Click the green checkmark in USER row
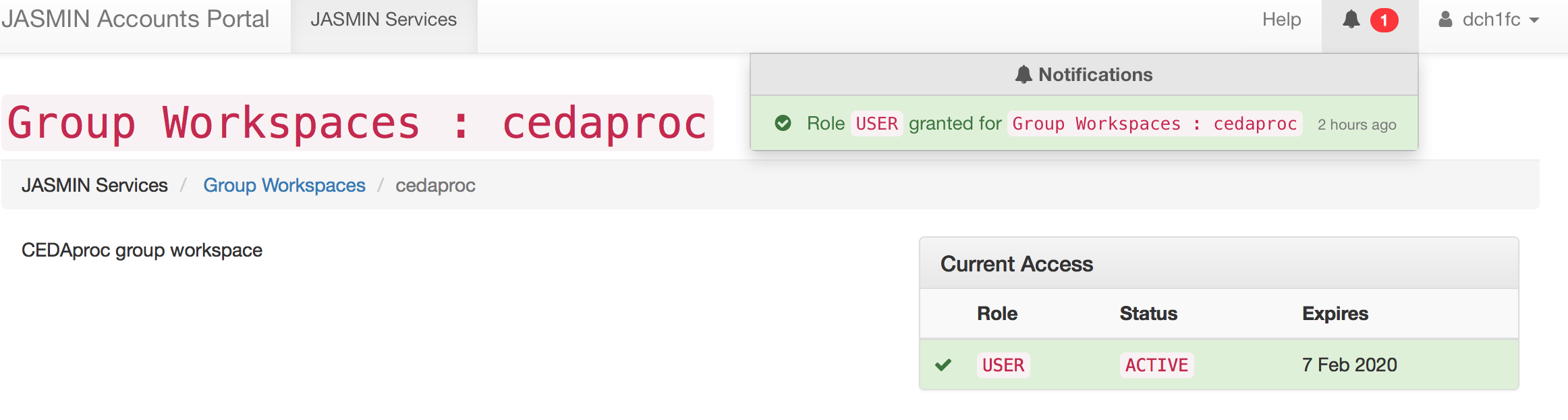 pyautogui.click(x=943, y=365)
